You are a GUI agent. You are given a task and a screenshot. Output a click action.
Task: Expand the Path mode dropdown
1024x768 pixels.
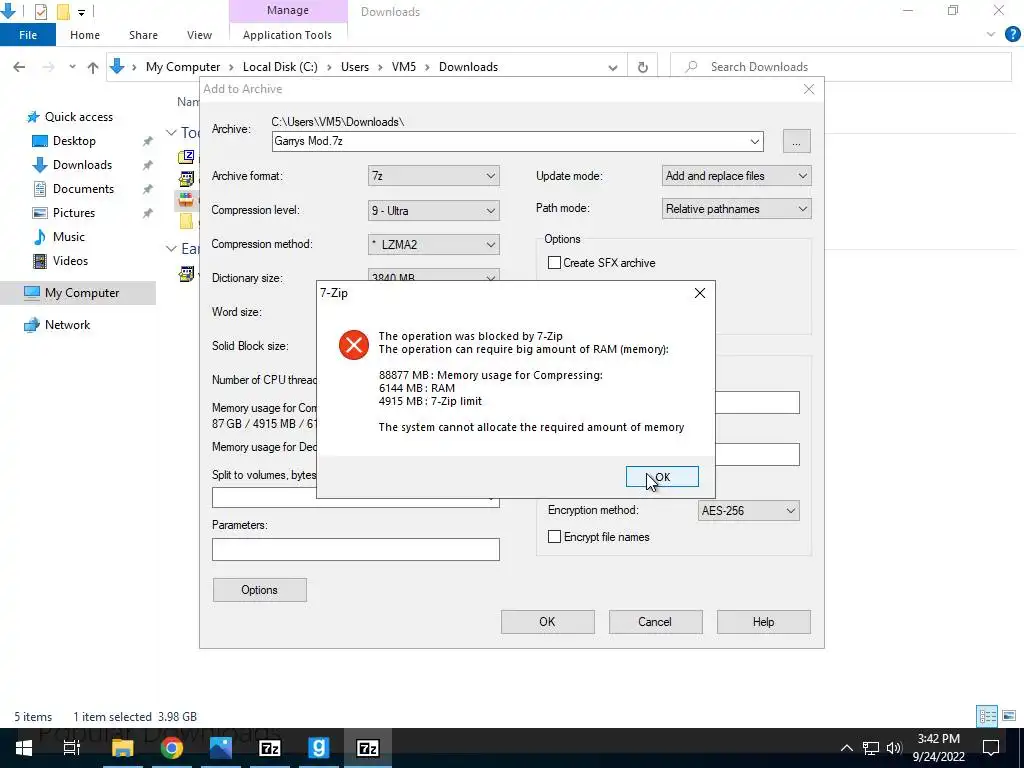[x=736, y=209]
